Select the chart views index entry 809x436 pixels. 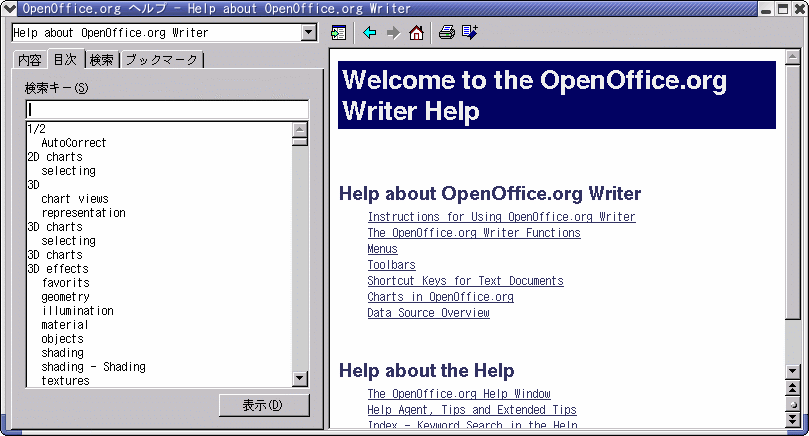tap(75, 199)
